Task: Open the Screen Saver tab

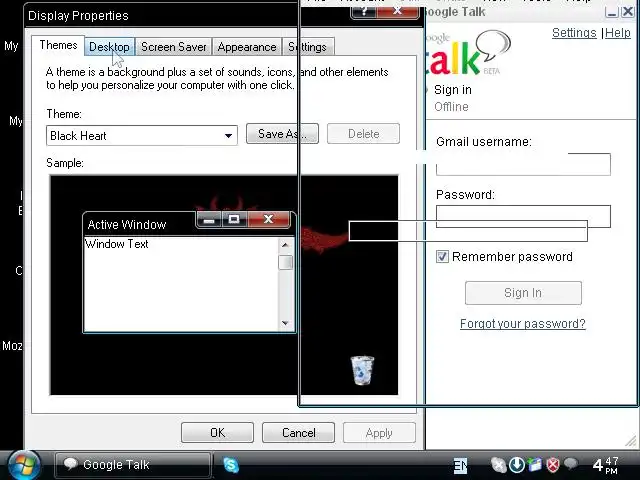Action: pos(173,47)
